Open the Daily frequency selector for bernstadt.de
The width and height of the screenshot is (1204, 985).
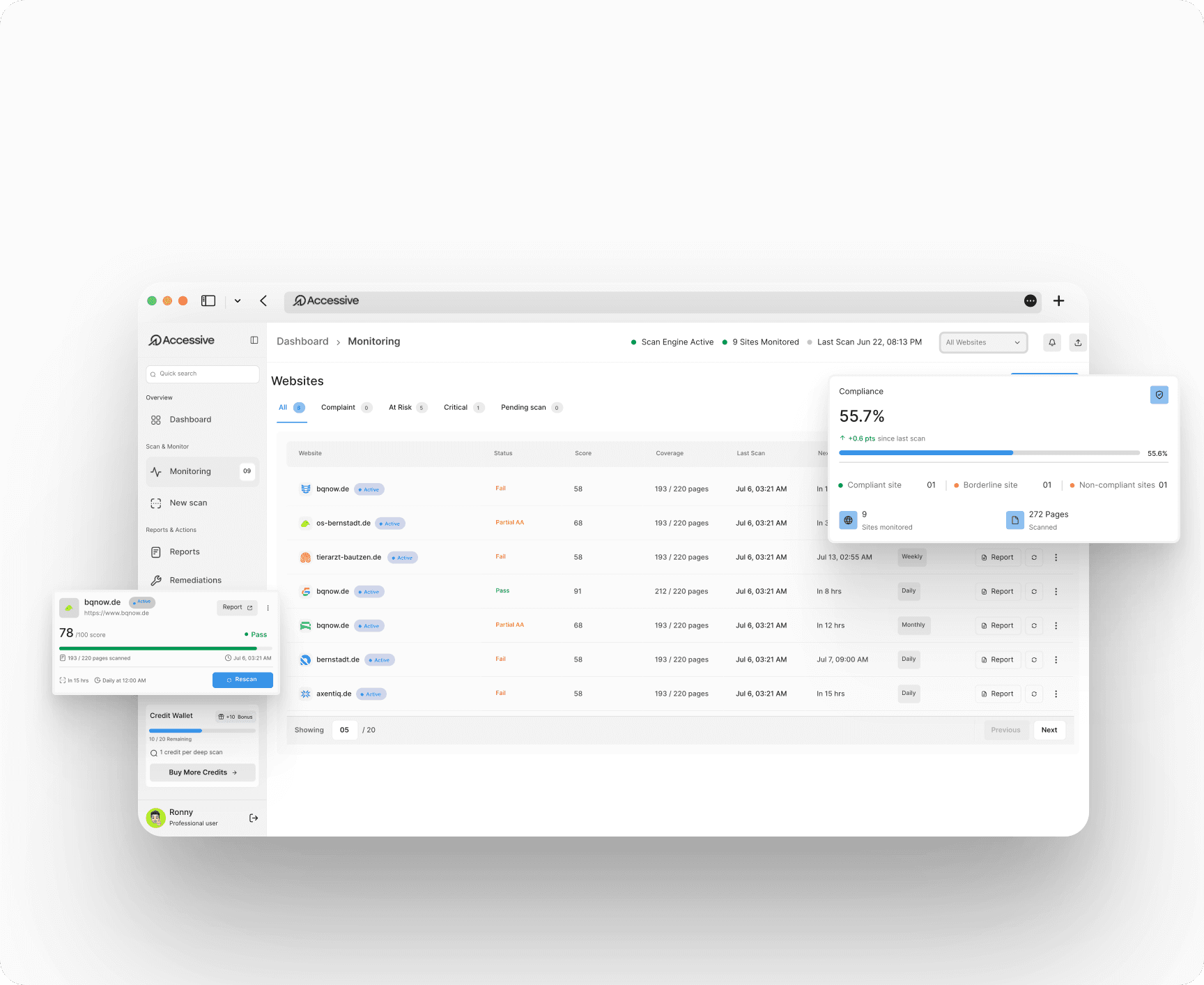909,659
